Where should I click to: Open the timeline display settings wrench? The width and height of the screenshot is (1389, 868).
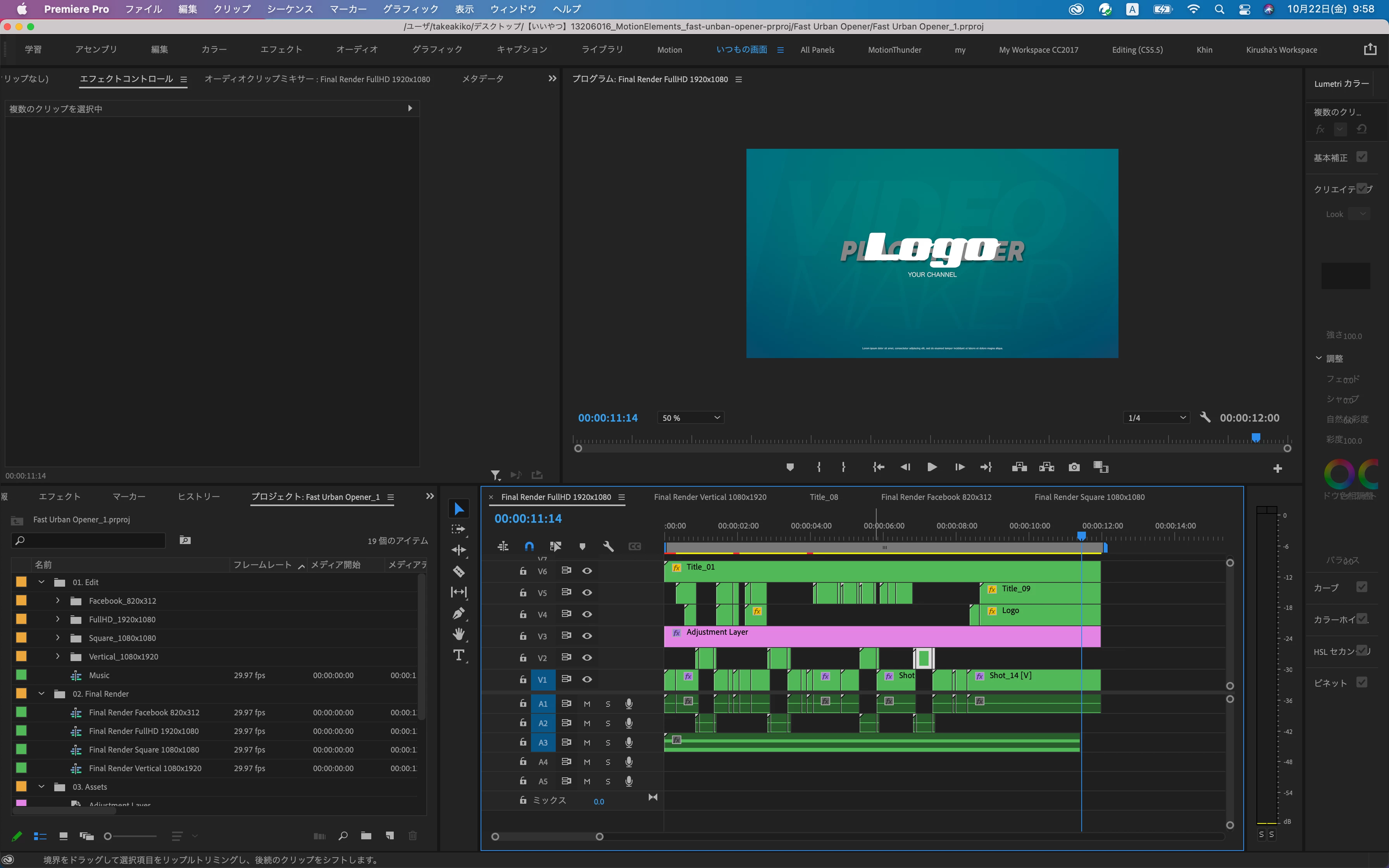[x=608, y=546]
